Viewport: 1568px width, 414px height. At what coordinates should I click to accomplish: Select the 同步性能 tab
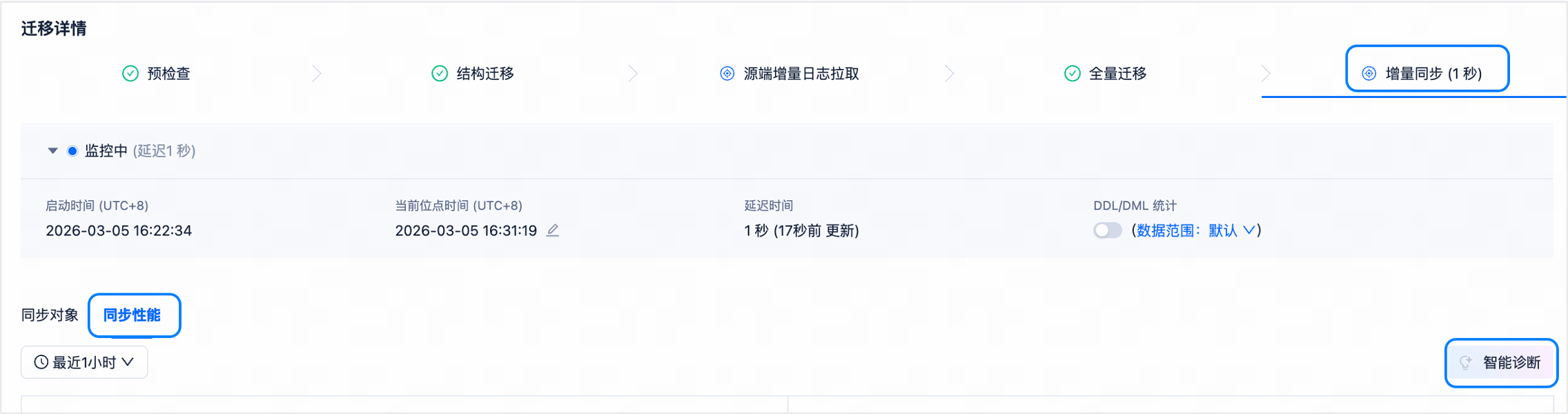133,315
